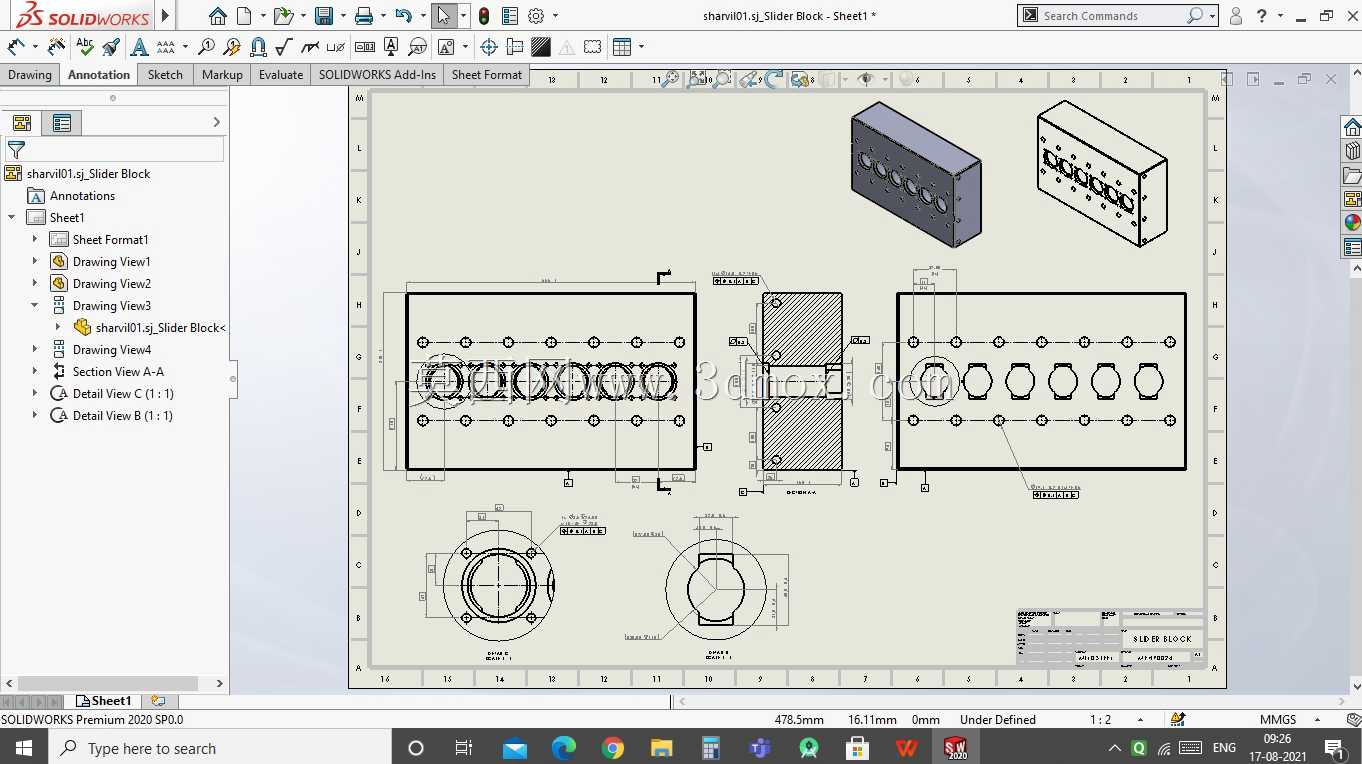Run the Spell Checker tool

click(x=85, y=46)
